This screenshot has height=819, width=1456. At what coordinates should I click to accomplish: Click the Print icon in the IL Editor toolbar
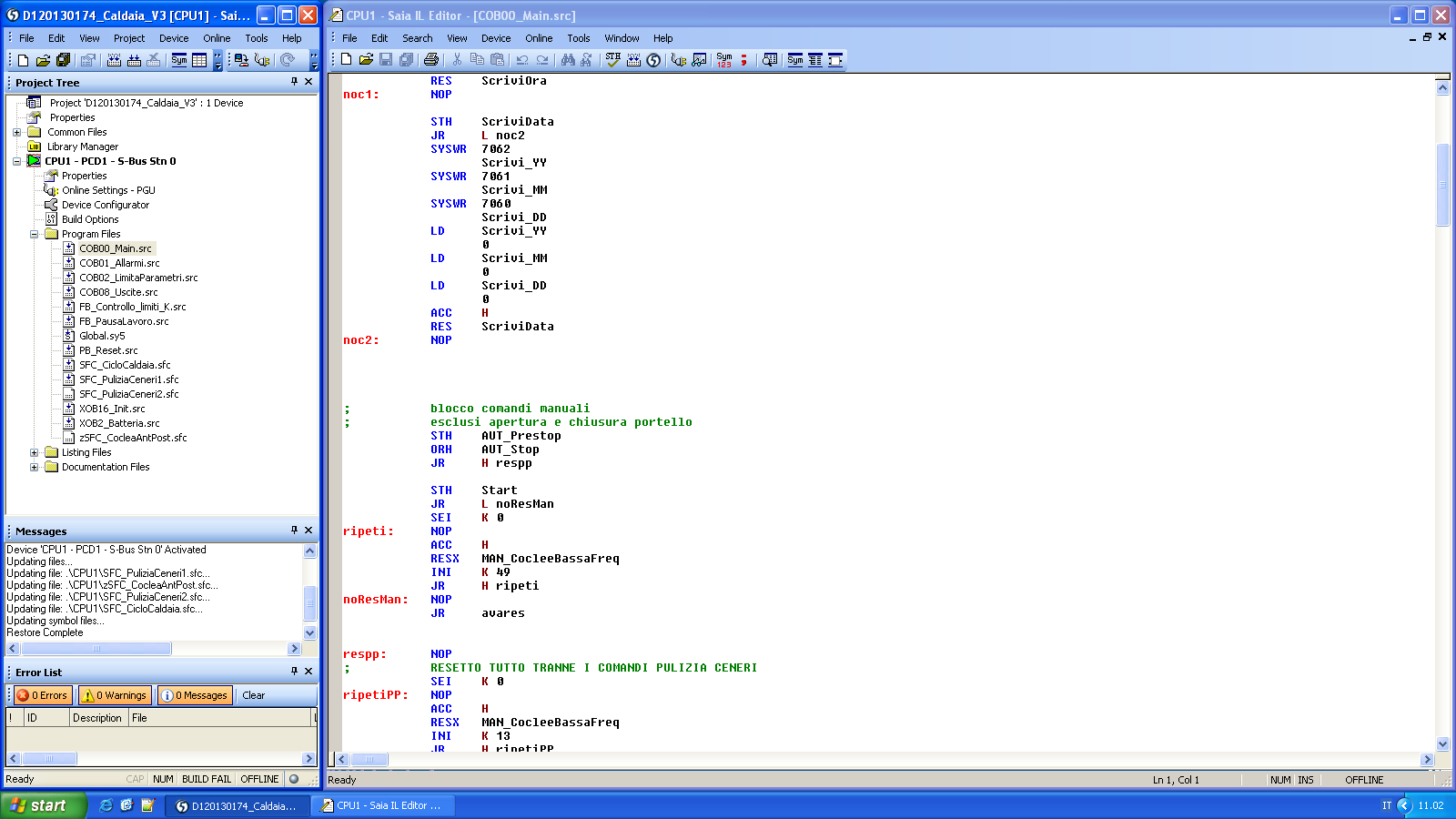[431, 60]
